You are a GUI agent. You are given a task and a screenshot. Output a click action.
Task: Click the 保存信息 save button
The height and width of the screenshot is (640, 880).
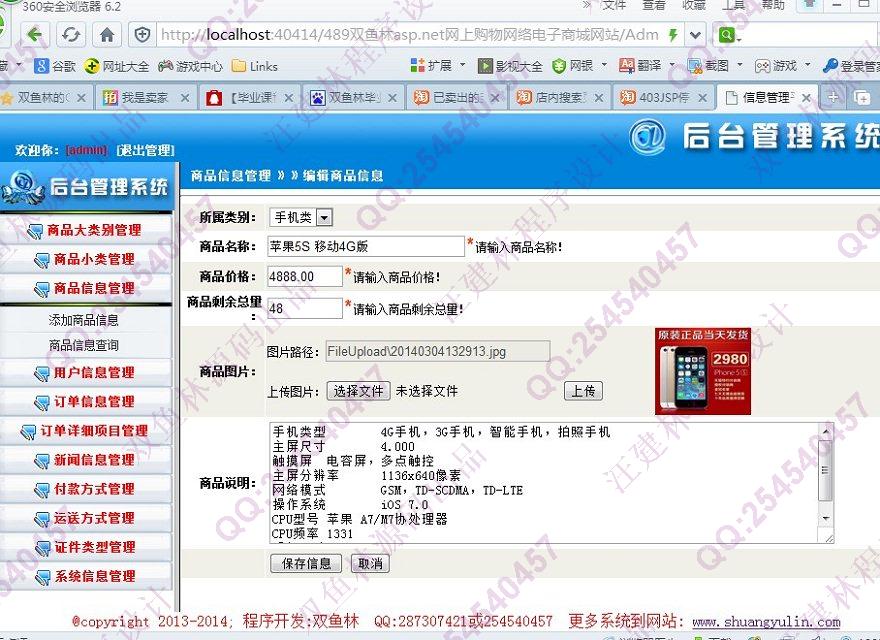pos(306,563)
